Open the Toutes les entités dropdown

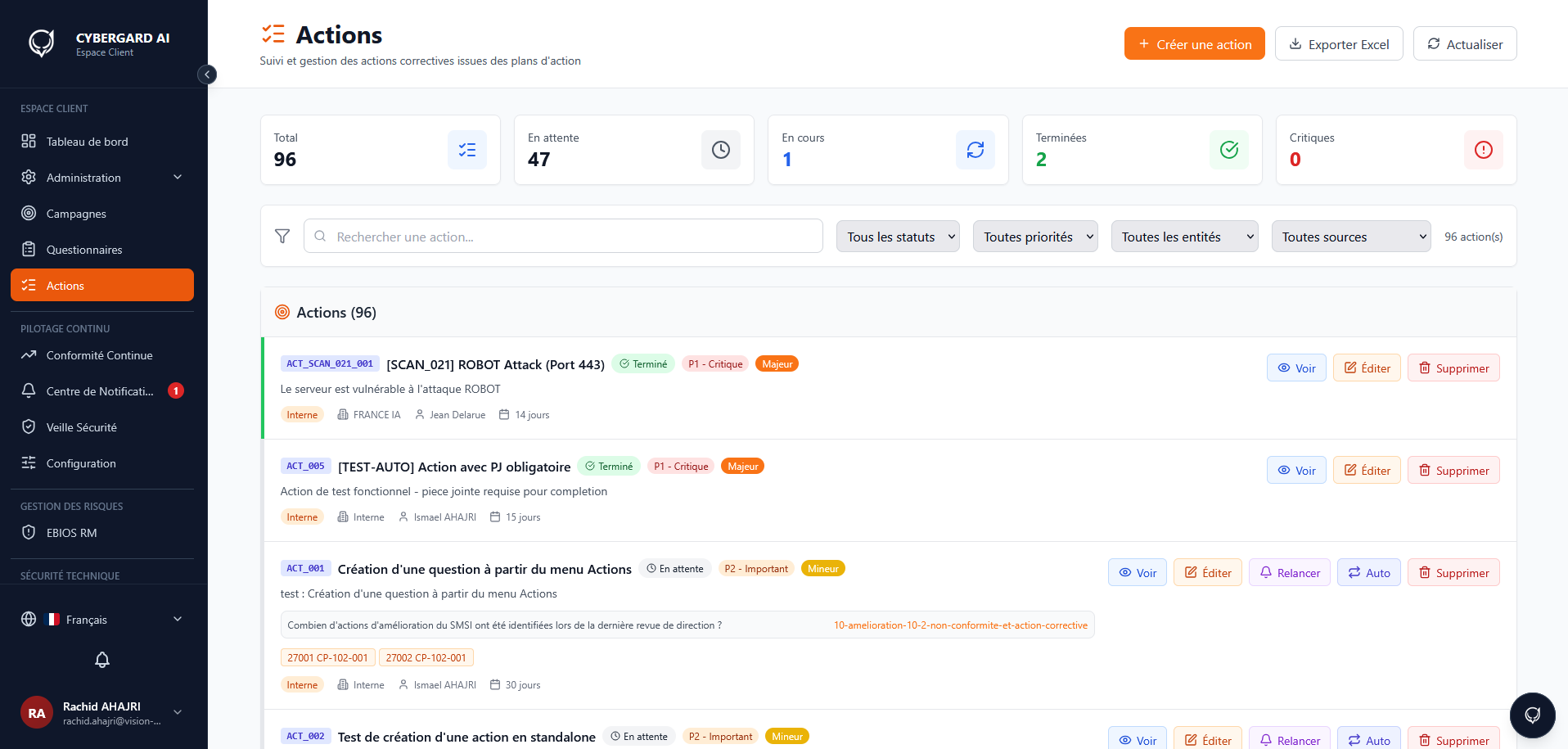tap(1185, 237)
